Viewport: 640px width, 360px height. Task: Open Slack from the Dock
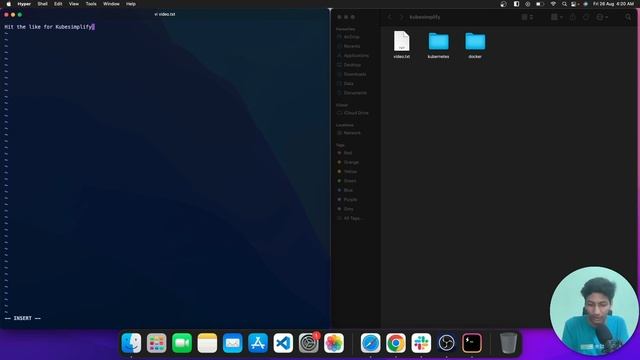421,343
